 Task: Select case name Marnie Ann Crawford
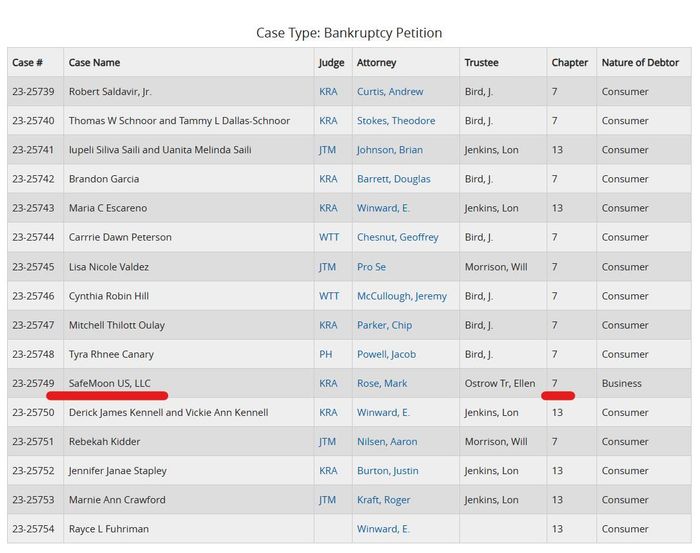(117, 500)
